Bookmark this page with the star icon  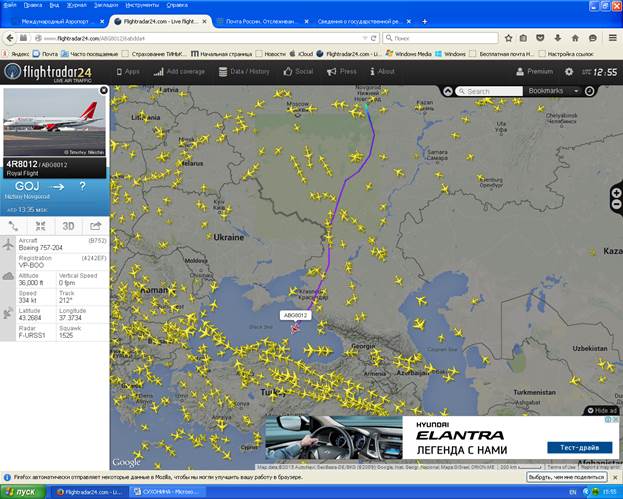pos(508,38)
